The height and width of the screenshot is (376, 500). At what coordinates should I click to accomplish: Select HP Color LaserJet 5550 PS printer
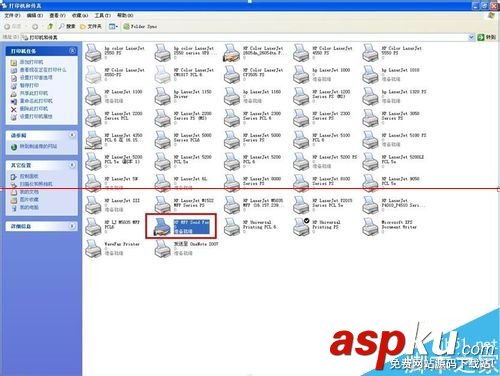[392, 53]
